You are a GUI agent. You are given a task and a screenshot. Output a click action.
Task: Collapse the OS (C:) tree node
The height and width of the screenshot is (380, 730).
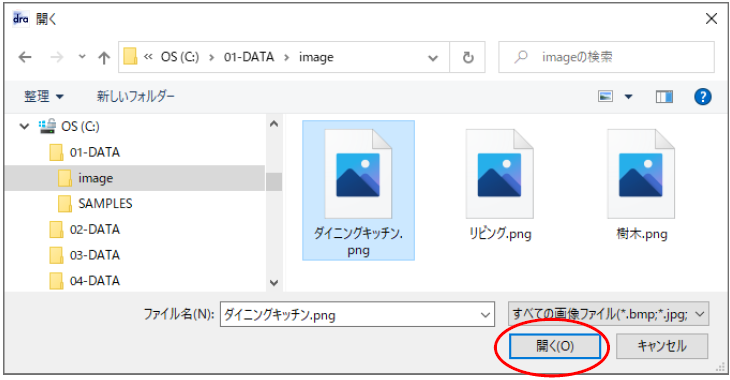24,126
